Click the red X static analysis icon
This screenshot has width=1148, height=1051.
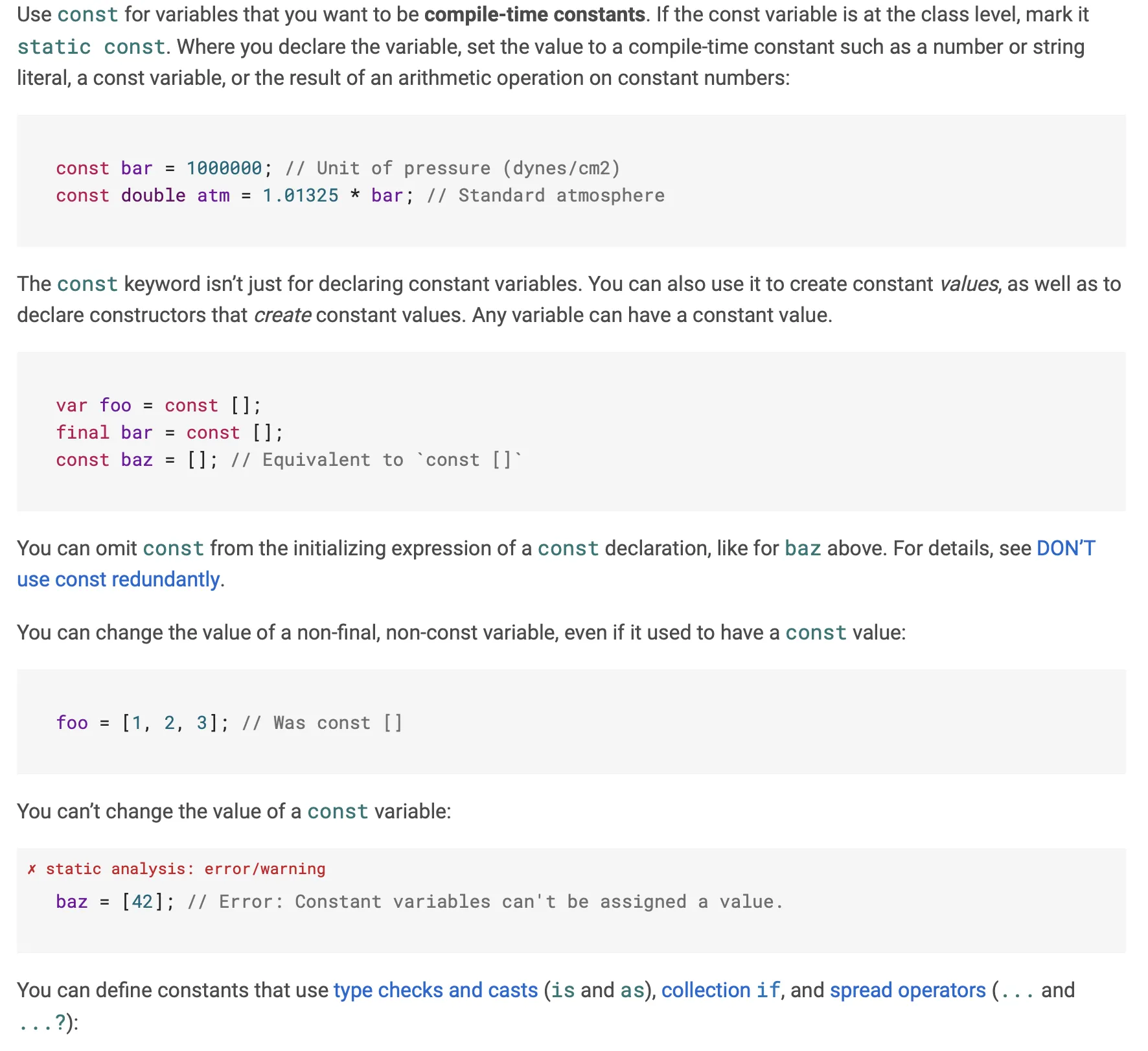click(x=32, y=870)
